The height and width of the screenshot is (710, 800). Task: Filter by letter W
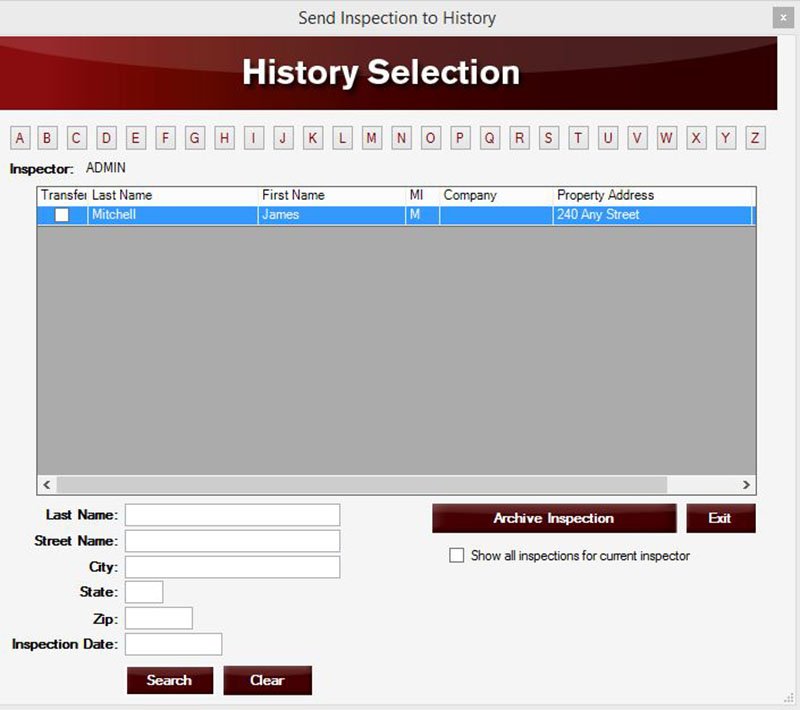tap(666, 138)
